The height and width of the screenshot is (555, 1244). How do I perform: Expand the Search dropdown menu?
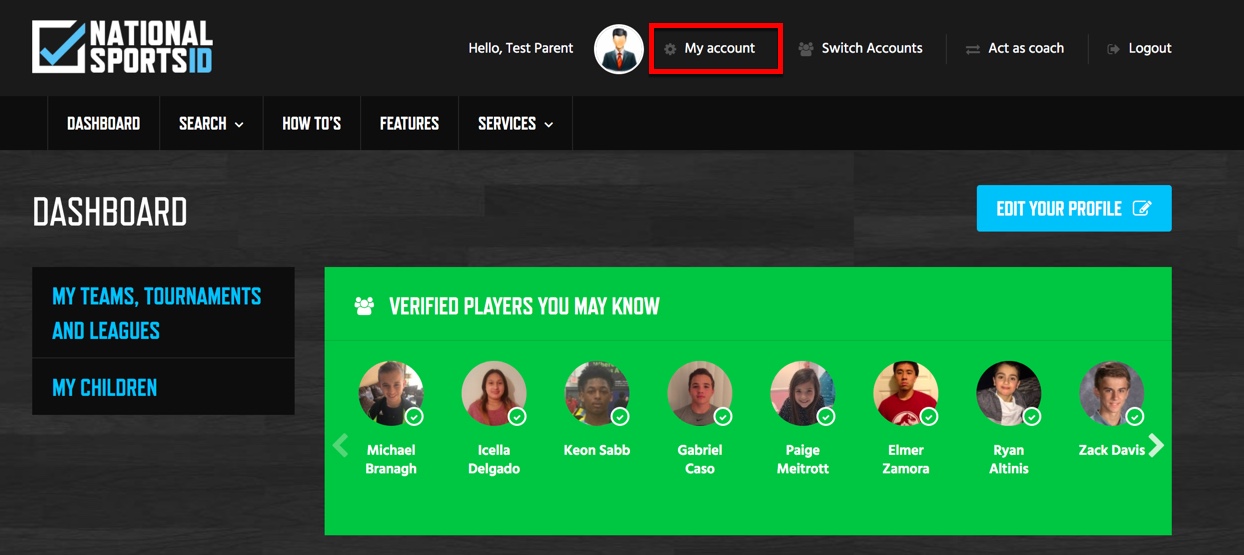tap(211, 123)
